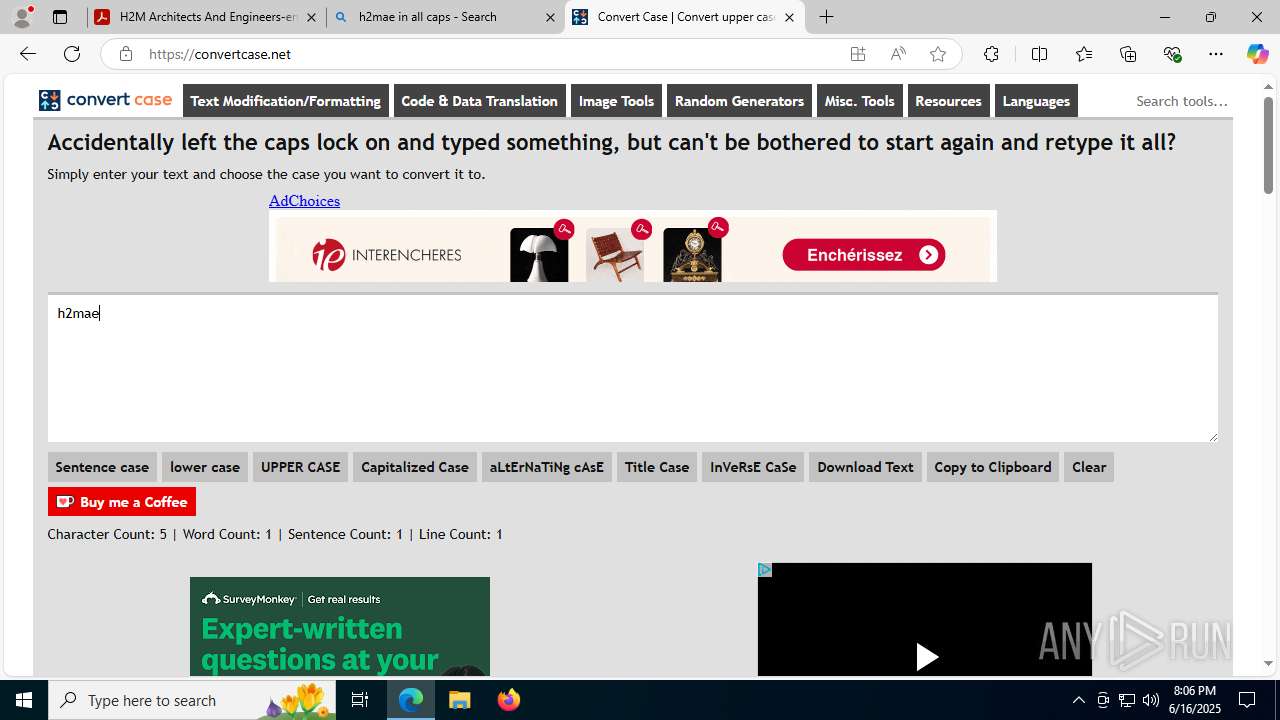The width and height of the screenshot is (1280, 720).
Task: Click Download Text button
Action: tap(865, 467)
